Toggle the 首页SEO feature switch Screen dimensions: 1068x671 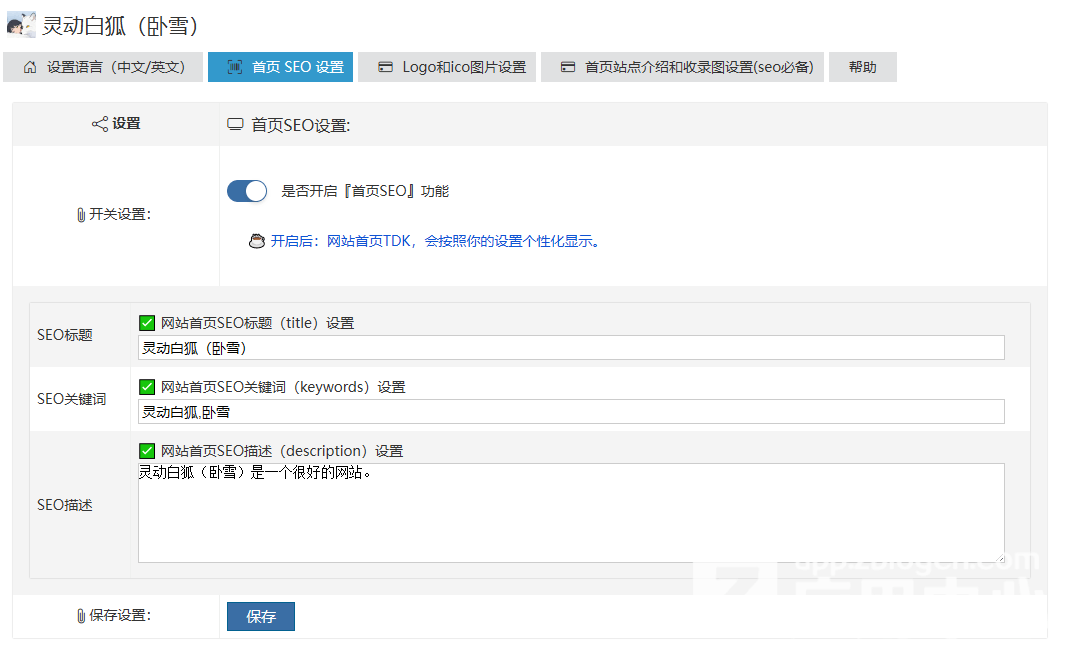point(247,191)
